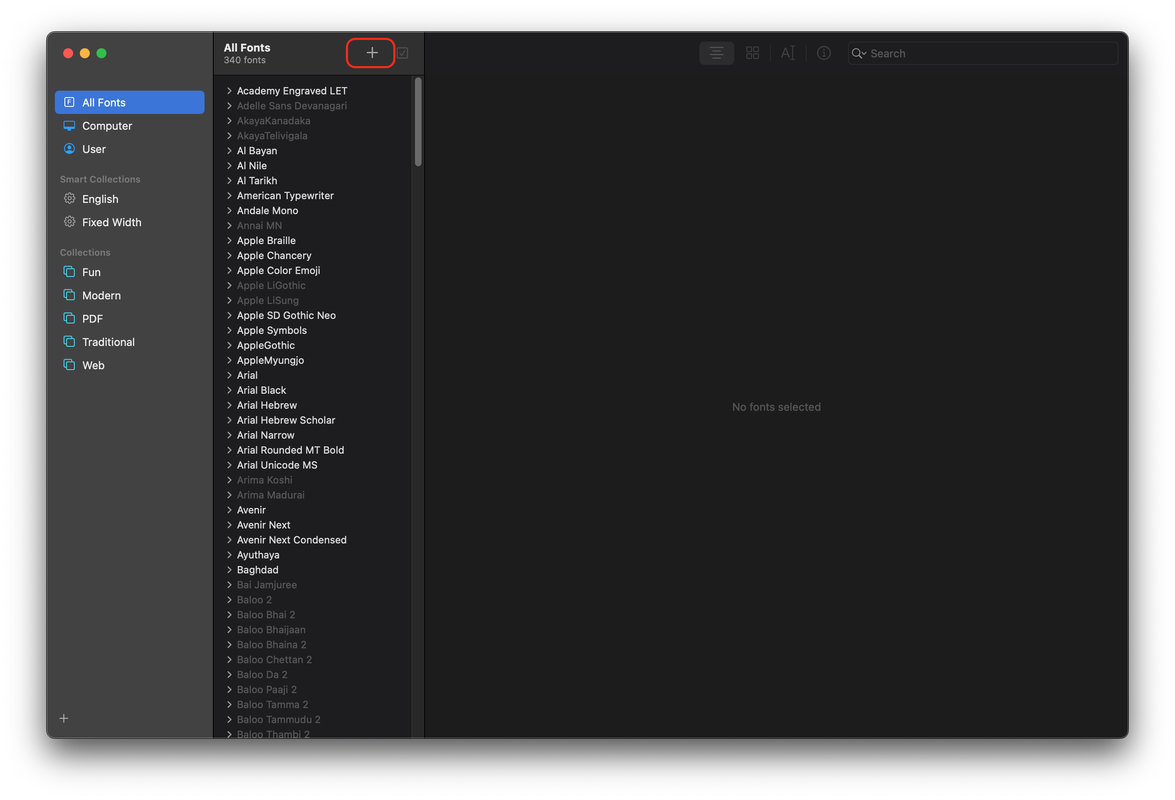Click the Search field
The image size is (1175, 800).
982,53
